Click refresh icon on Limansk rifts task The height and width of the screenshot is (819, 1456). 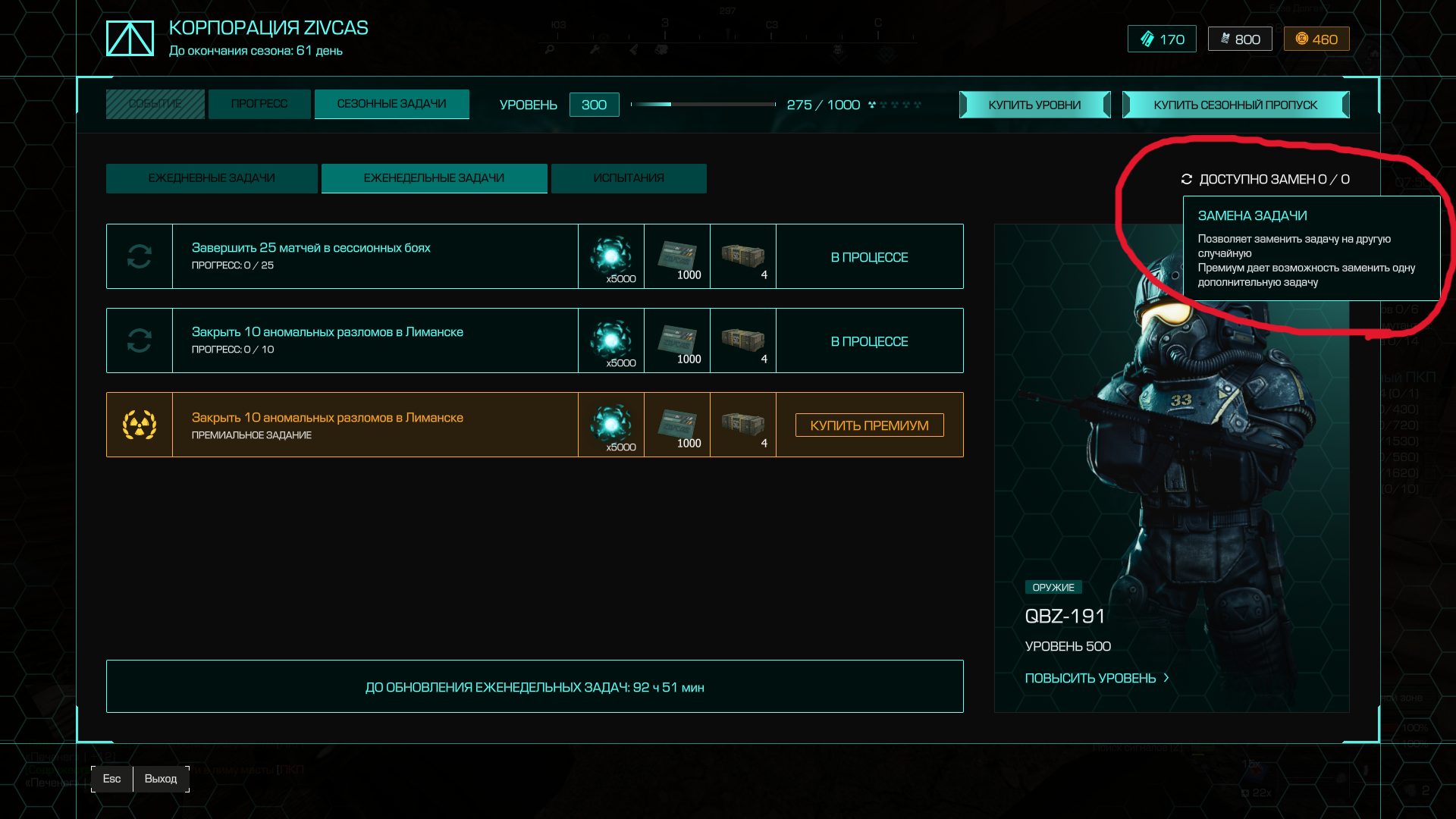pos(140,340)
